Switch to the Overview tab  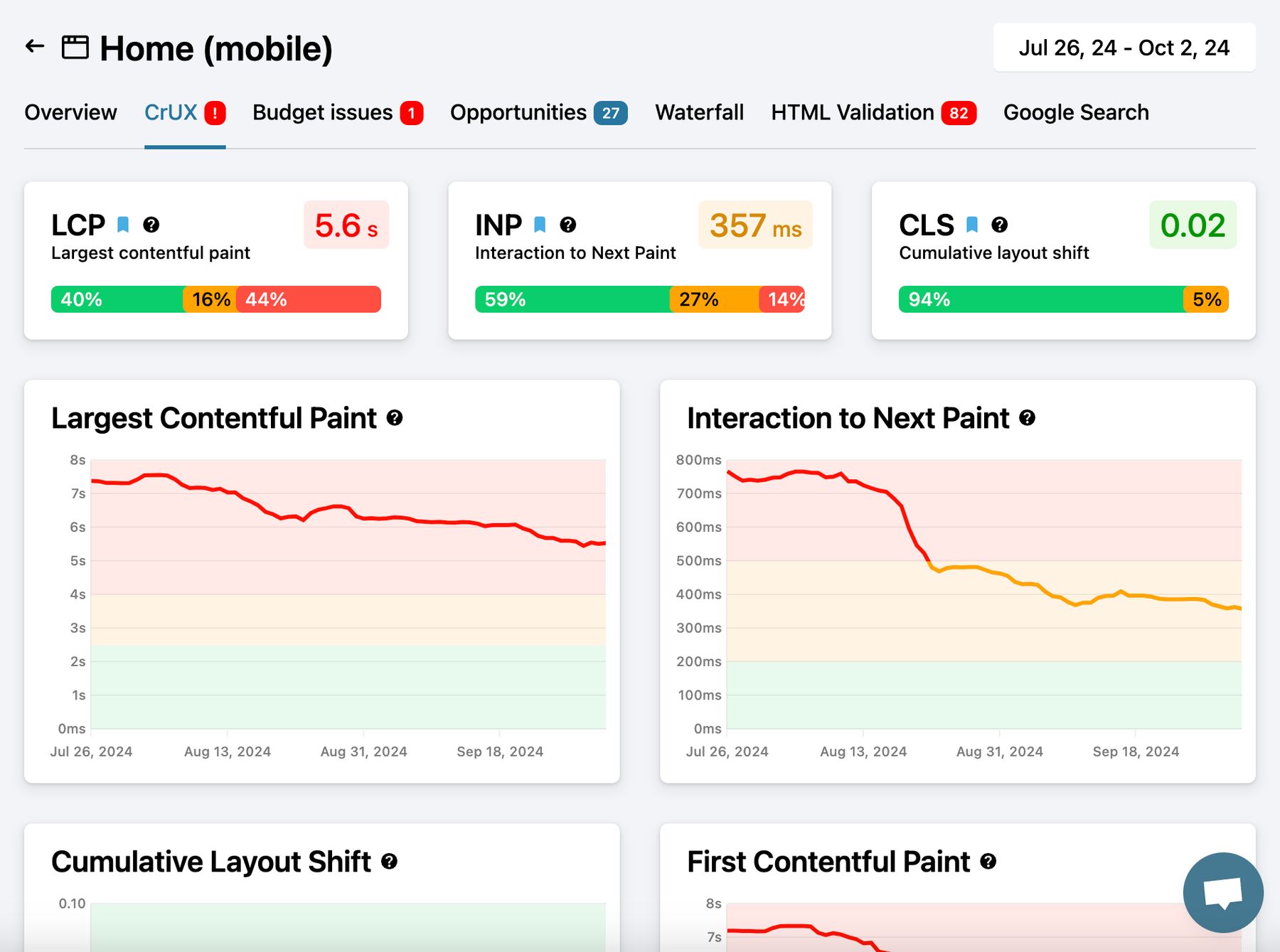(x=70, y=112)
